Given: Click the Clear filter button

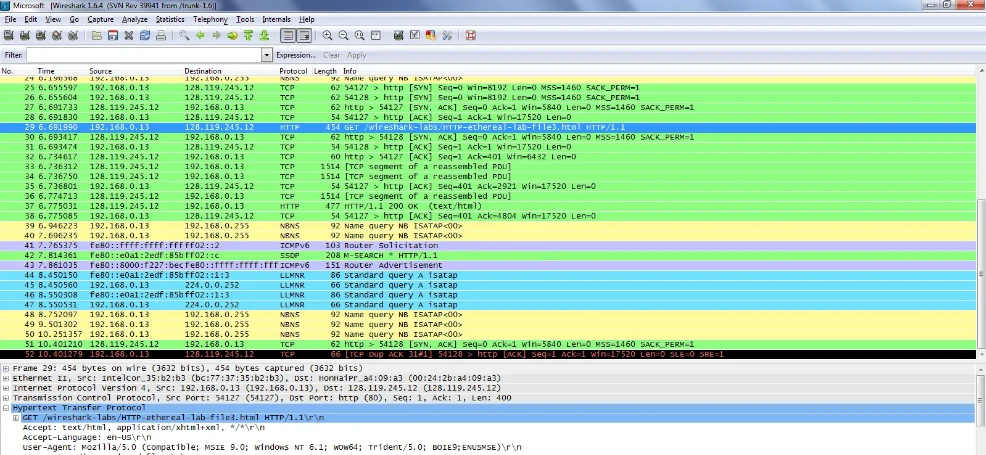Looking at the screenshot, I should point(331,55).
